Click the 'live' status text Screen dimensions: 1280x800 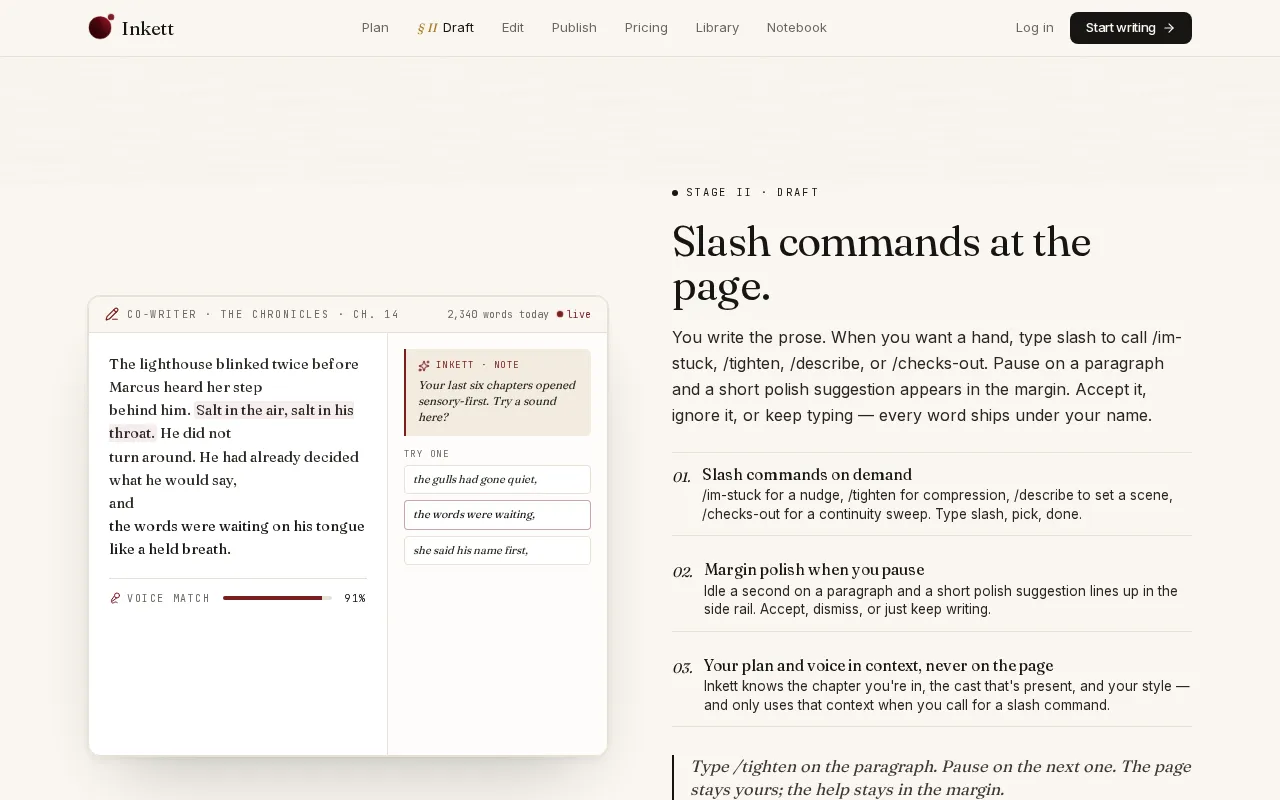pos(579,314)
